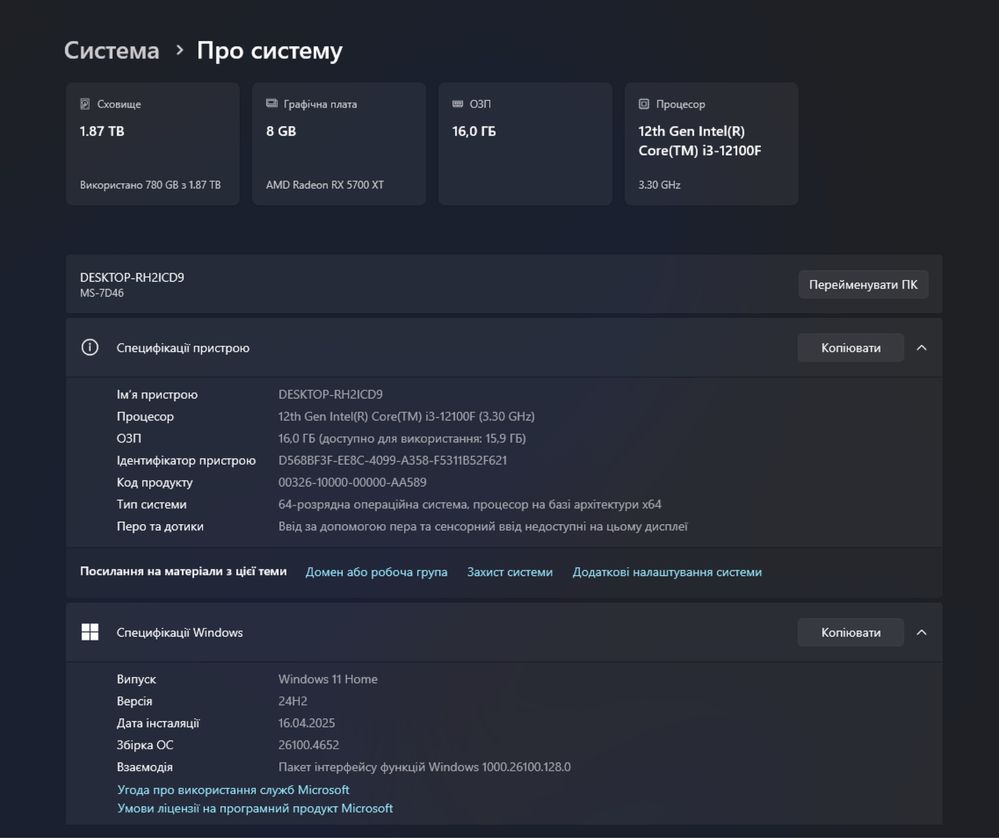Viewport: 999px width, 838px height.
Task: Open the Процесор i3-12100F card
Action: pos(711,143)
